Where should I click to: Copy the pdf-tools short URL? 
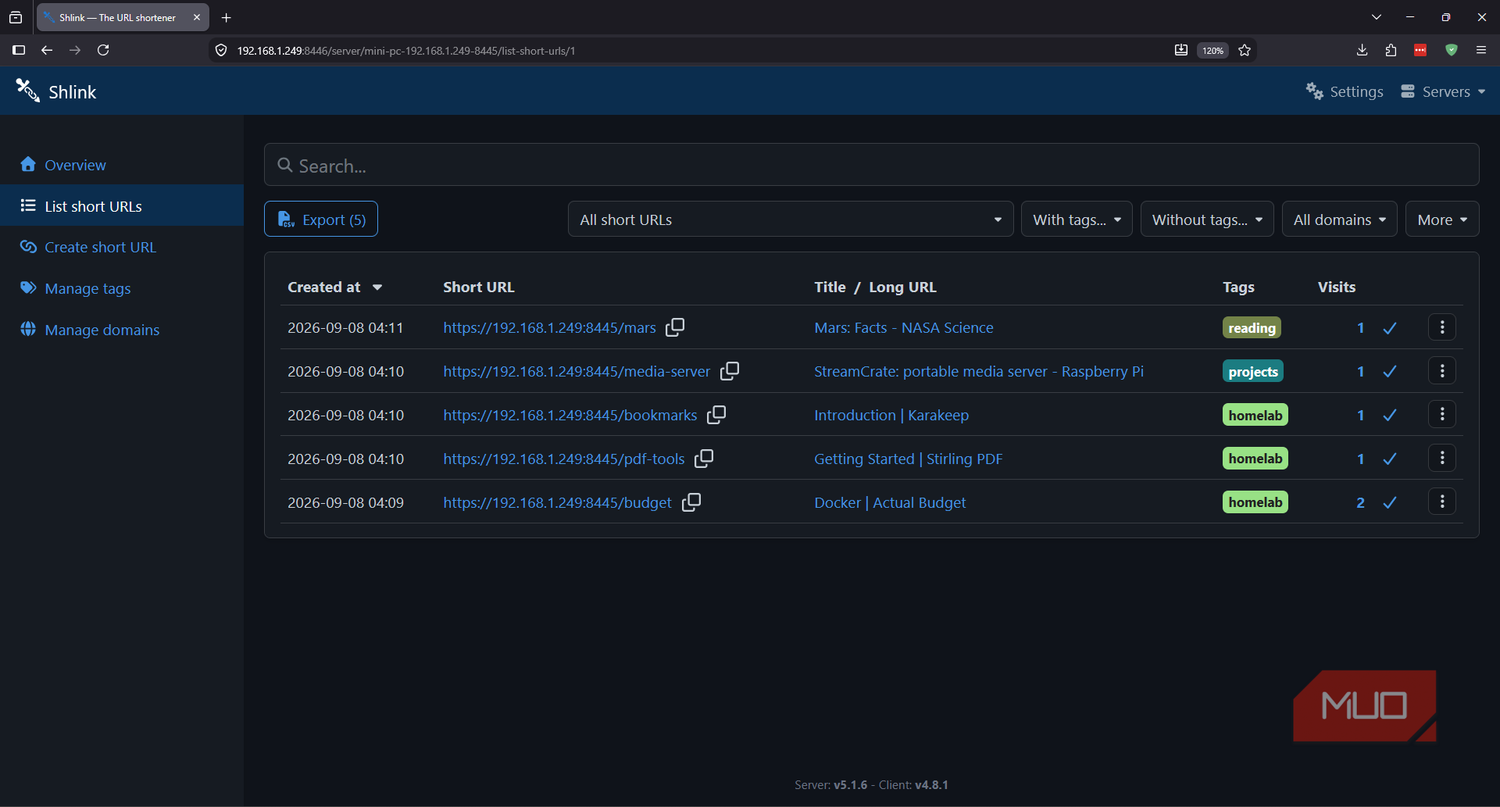coord(704,458)
